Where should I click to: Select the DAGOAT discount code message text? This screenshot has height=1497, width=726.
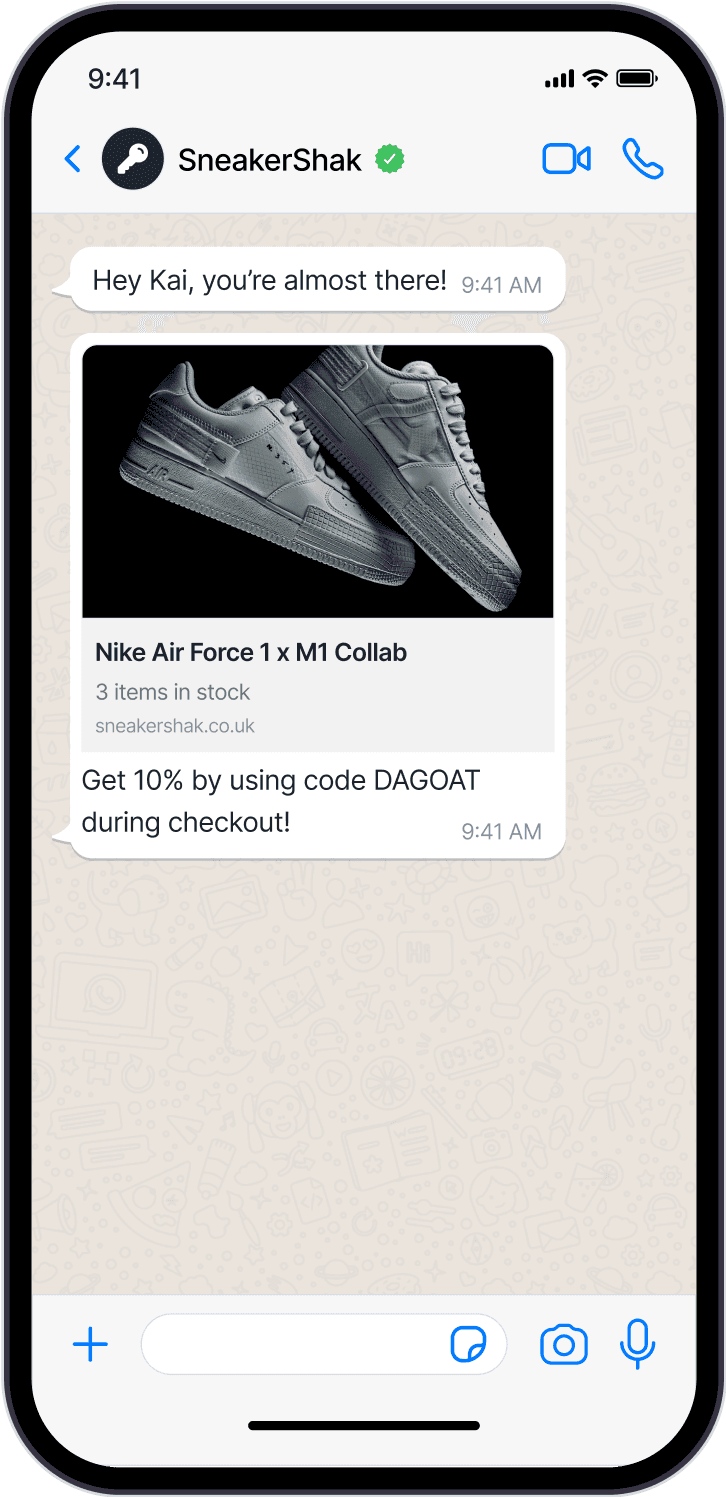coord(281,801)
